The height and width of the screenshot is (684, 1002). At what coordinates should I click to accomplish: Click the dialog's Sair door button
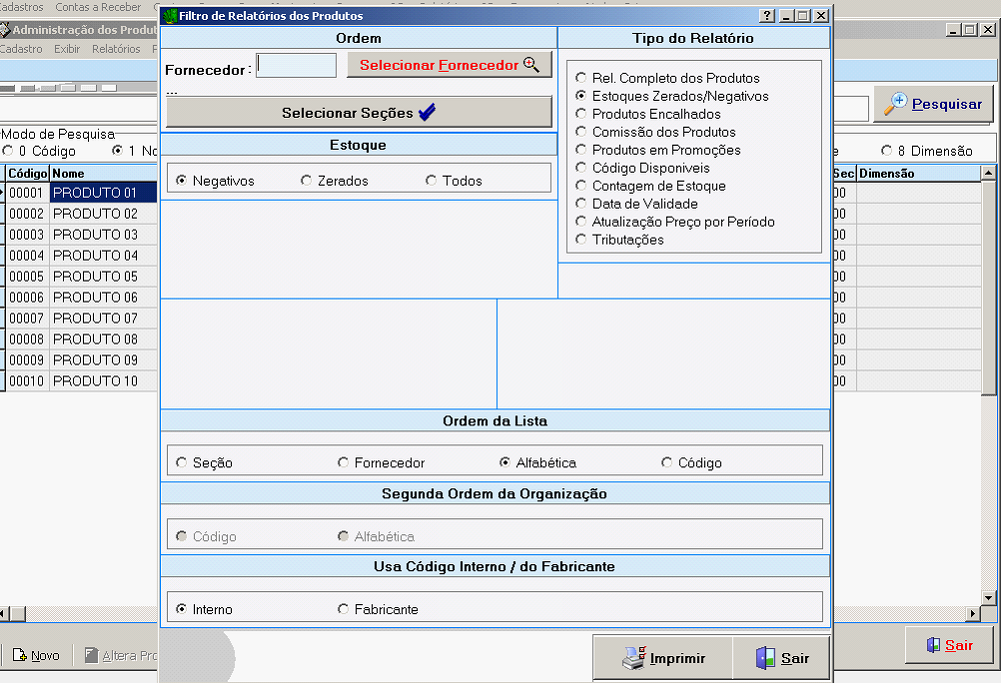[x=782, y=658]
